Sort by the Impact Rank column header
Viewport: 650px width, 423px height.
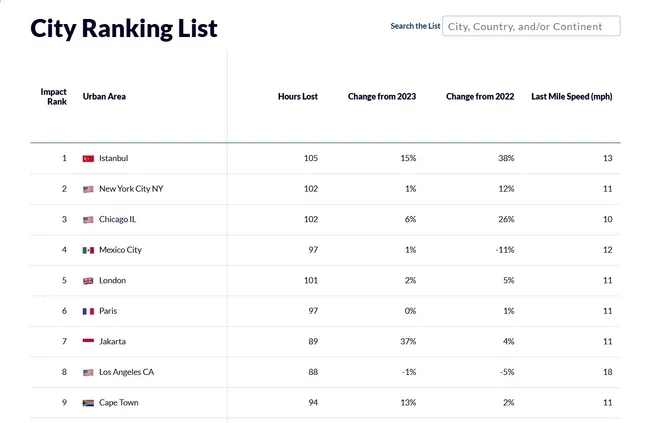(54, 97)
